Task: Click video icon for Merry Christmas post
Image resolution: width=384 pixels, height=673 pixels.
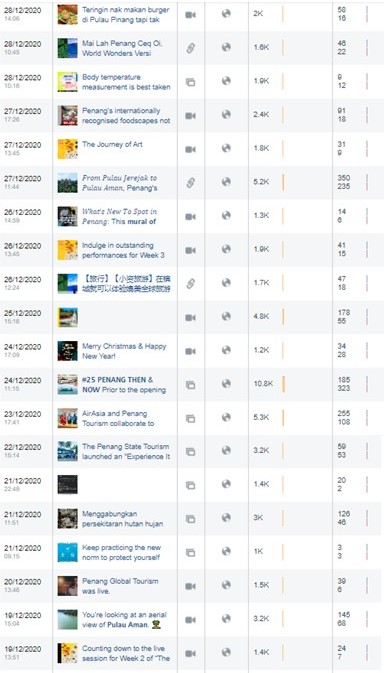Action: (190, 351)
